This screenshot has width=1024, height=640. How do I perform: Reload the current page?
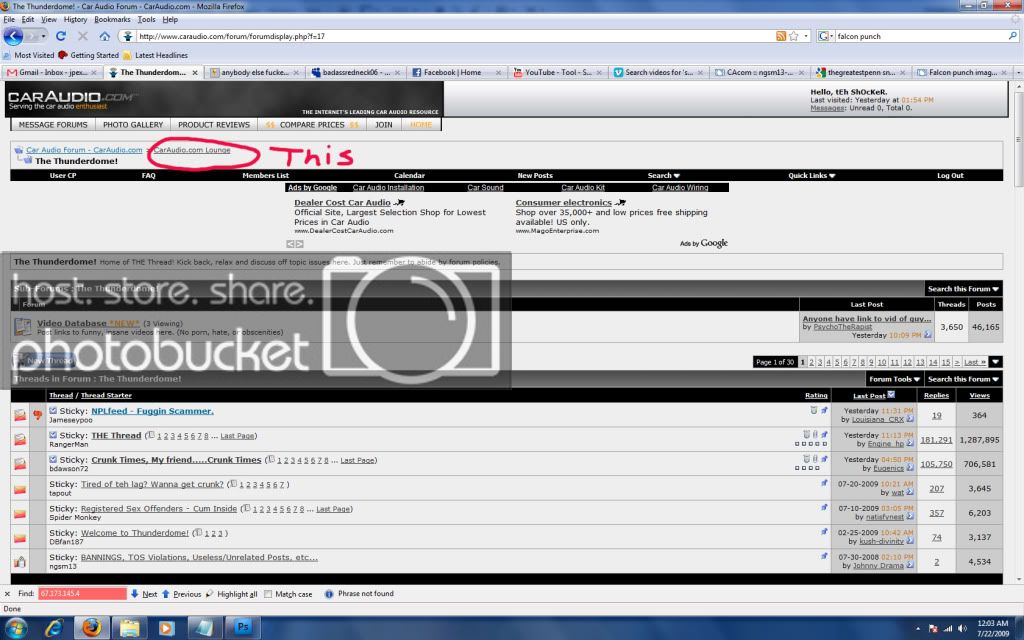[x=61, y=36]
